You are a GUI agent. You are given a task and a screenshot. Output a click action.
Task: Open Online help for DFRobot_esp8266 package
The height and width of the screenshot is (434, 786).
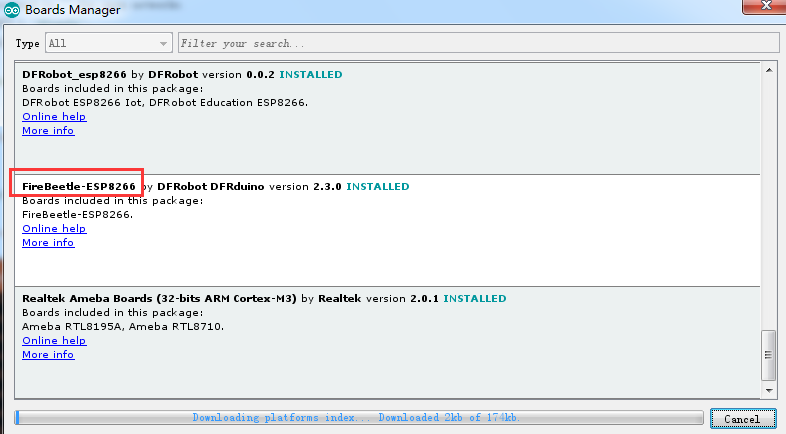click(x=54, y=116)
